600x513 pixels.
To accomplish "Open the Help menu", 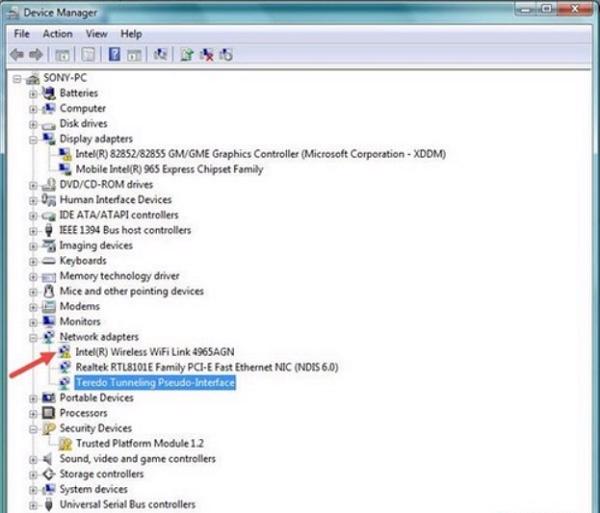I will [x=131, y=34].
